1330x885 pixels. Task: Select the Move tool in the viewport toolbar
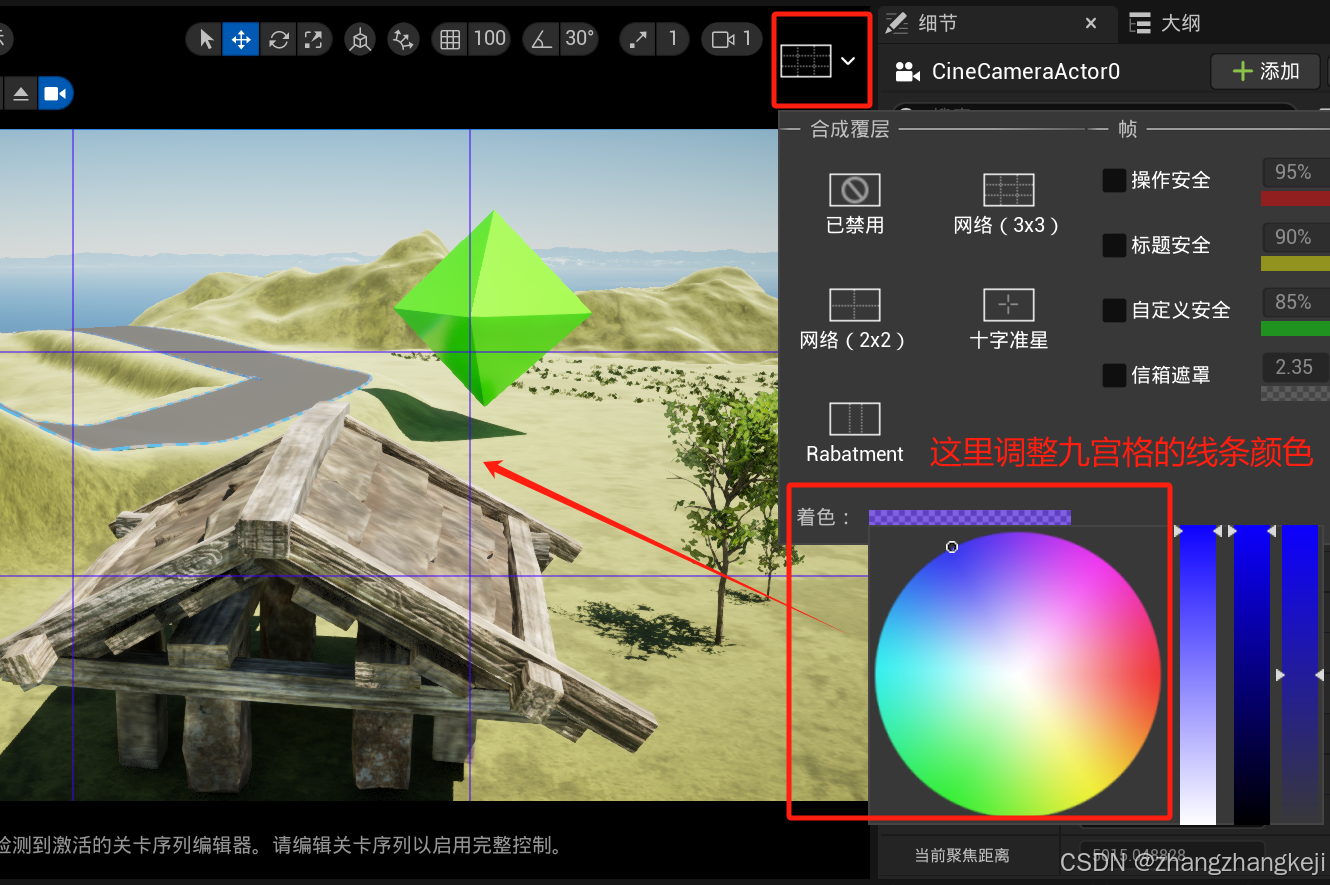pyautogui.click(x=240, y=39)
